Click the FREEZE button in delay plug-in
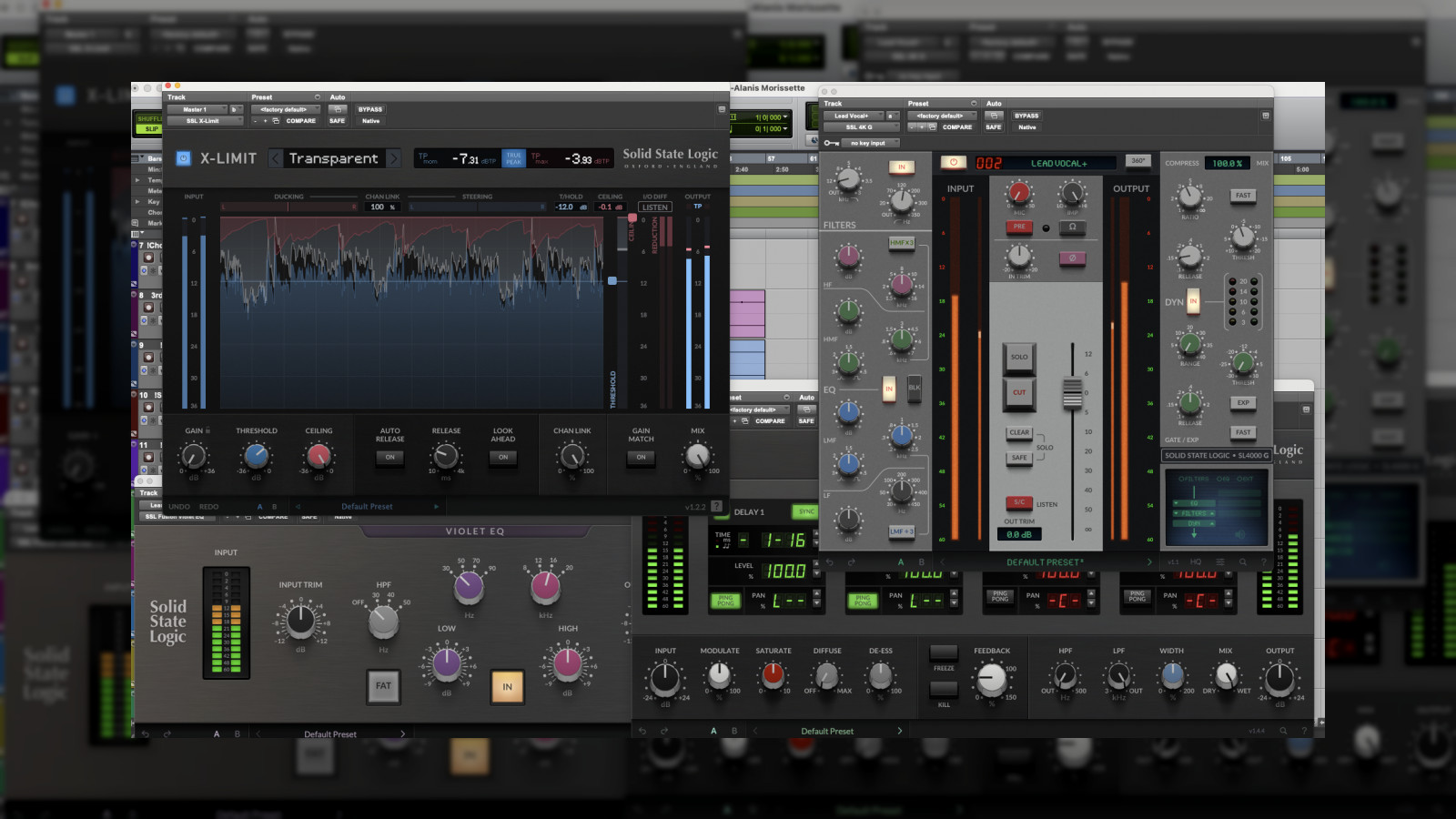The width and height of the screenshot is (1456, 819). [x=944, y=653]
